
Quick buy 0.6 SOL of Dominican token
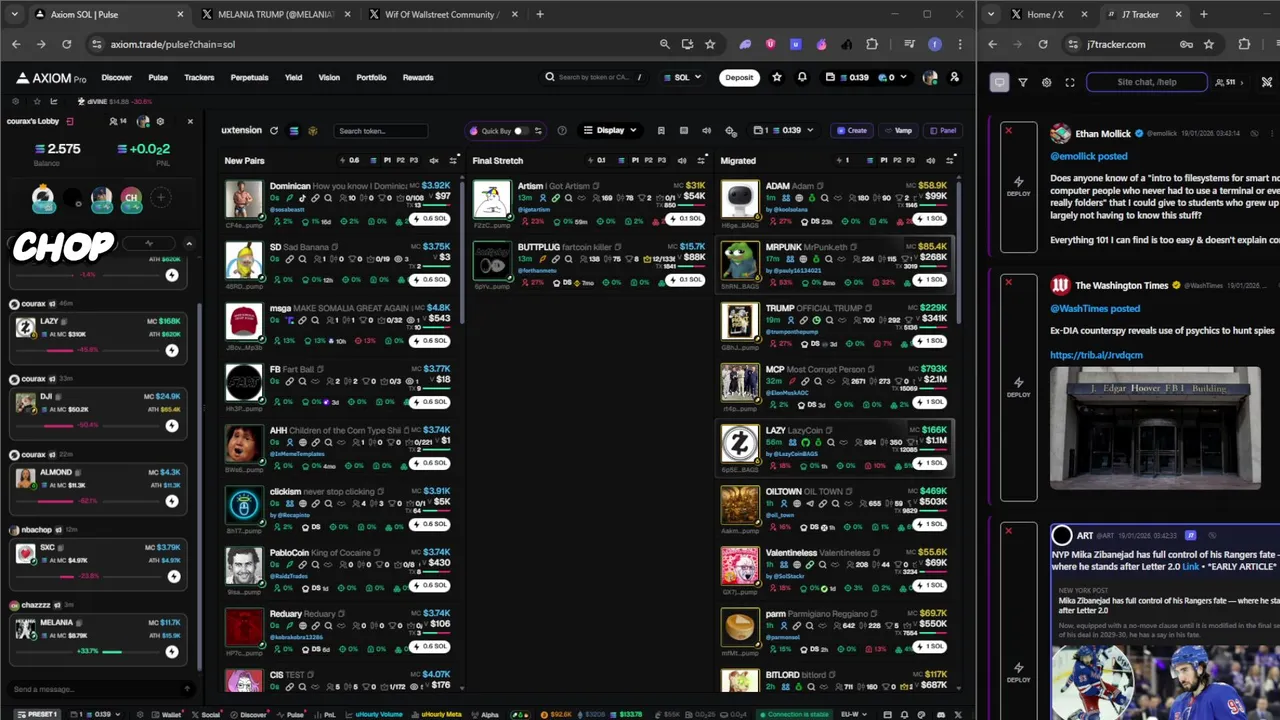pyautogui.click(x=430, y=218)
